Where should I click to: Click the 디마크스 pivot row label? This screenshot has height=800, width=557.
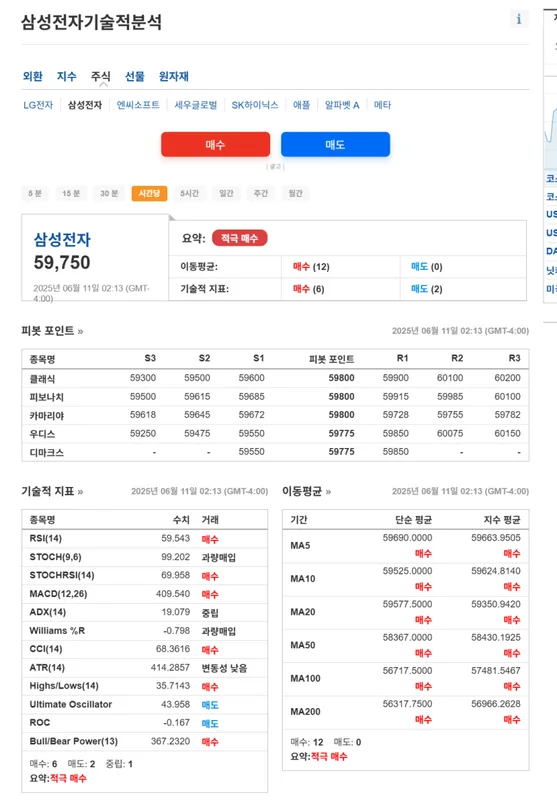[x=46, y=452]
